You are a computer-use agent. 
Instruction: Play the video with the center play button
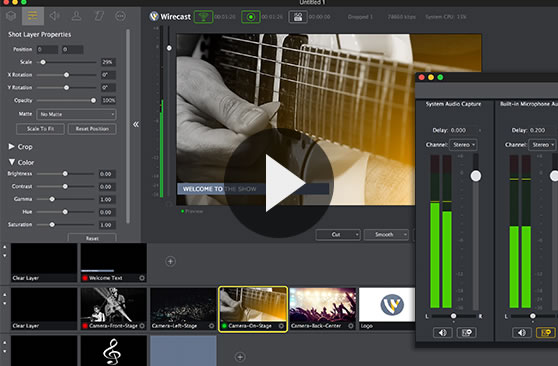tap(279, 183)
